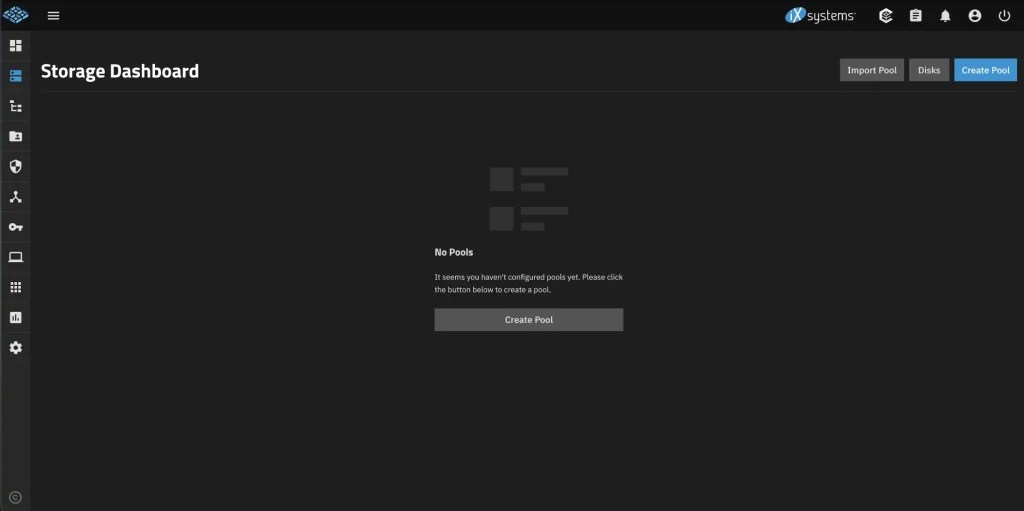Open the Network sidebar icon
Screen dimensions: 1024x511
(x=16, y=197)
